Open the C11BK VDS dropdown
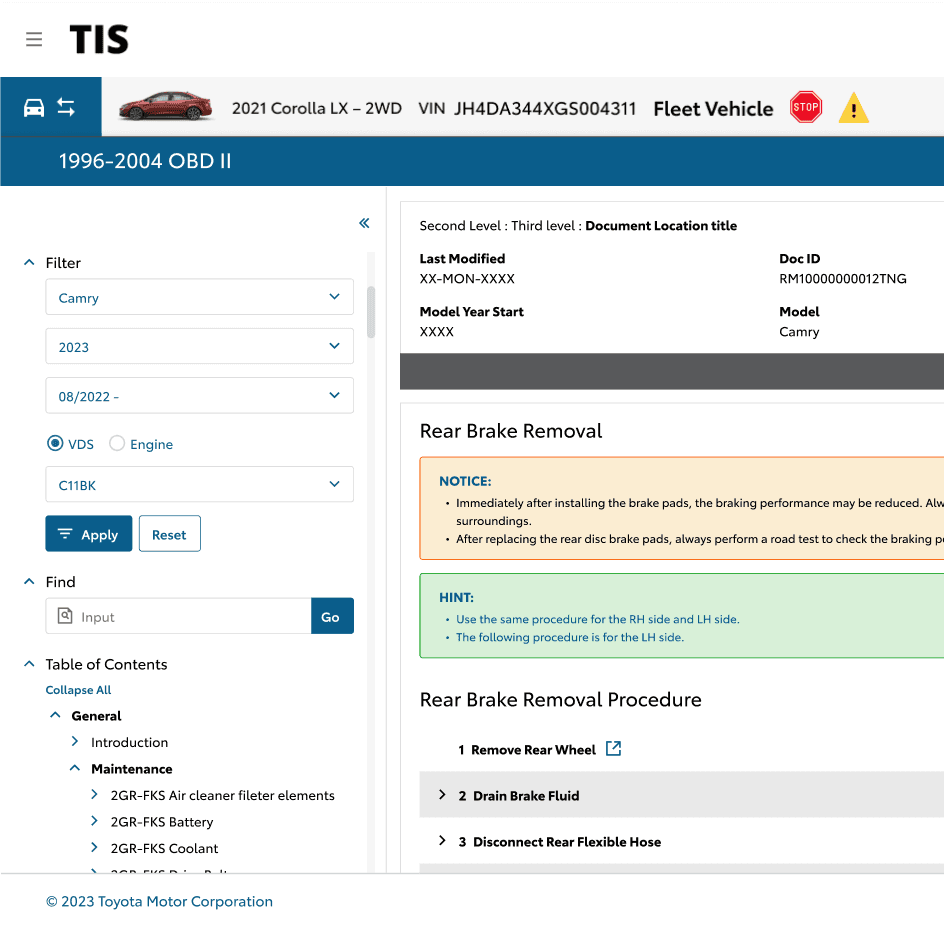 point(199,484)
